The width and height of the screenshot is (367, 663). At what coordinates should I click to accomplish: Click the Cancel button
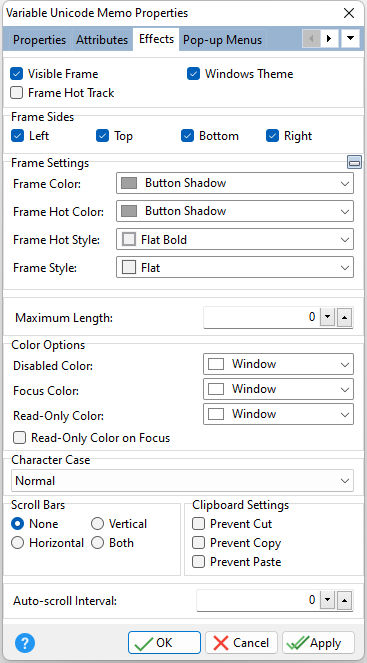[x=241, y=643]
